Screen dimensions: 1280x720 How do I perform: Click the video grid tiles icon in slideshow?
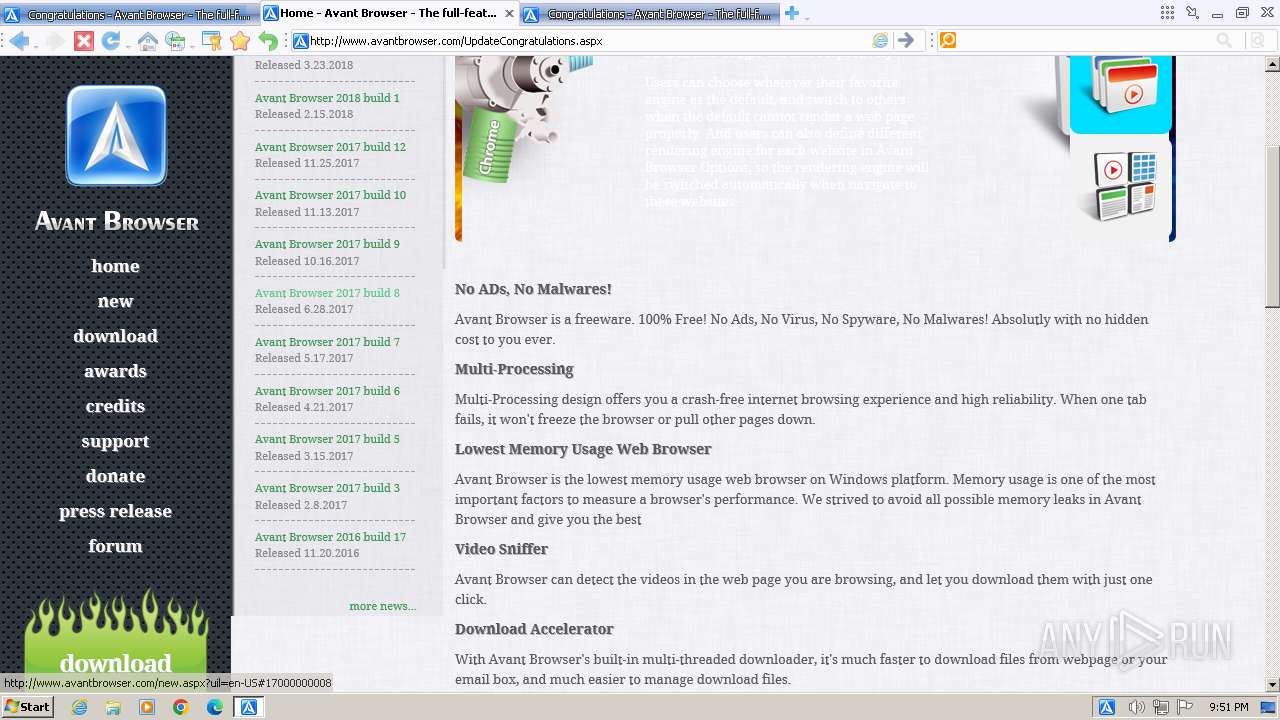point(1120,186)
